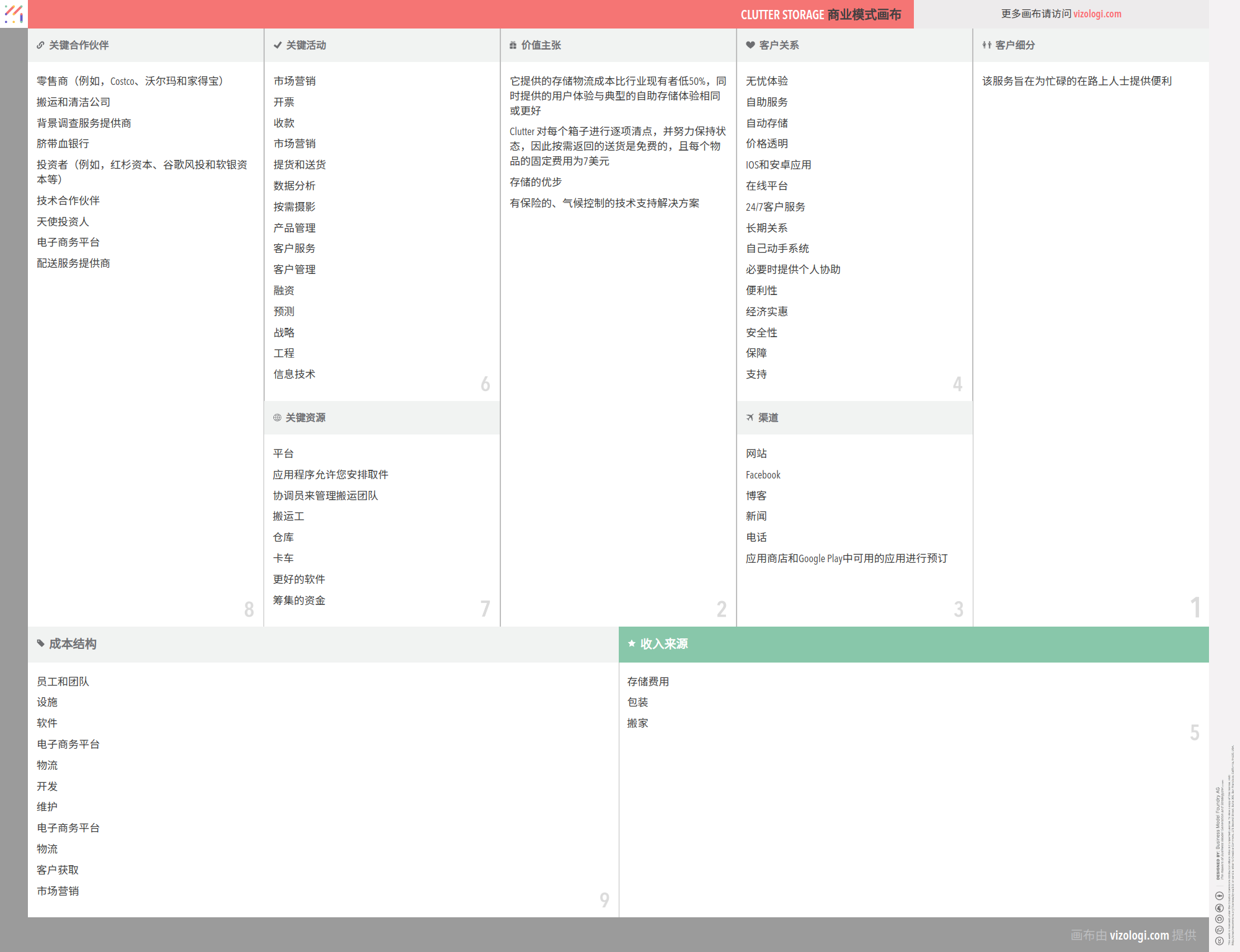1240x952 pixels.
Task: Click the 成本结构 section heading
Action: click(73, 644)
